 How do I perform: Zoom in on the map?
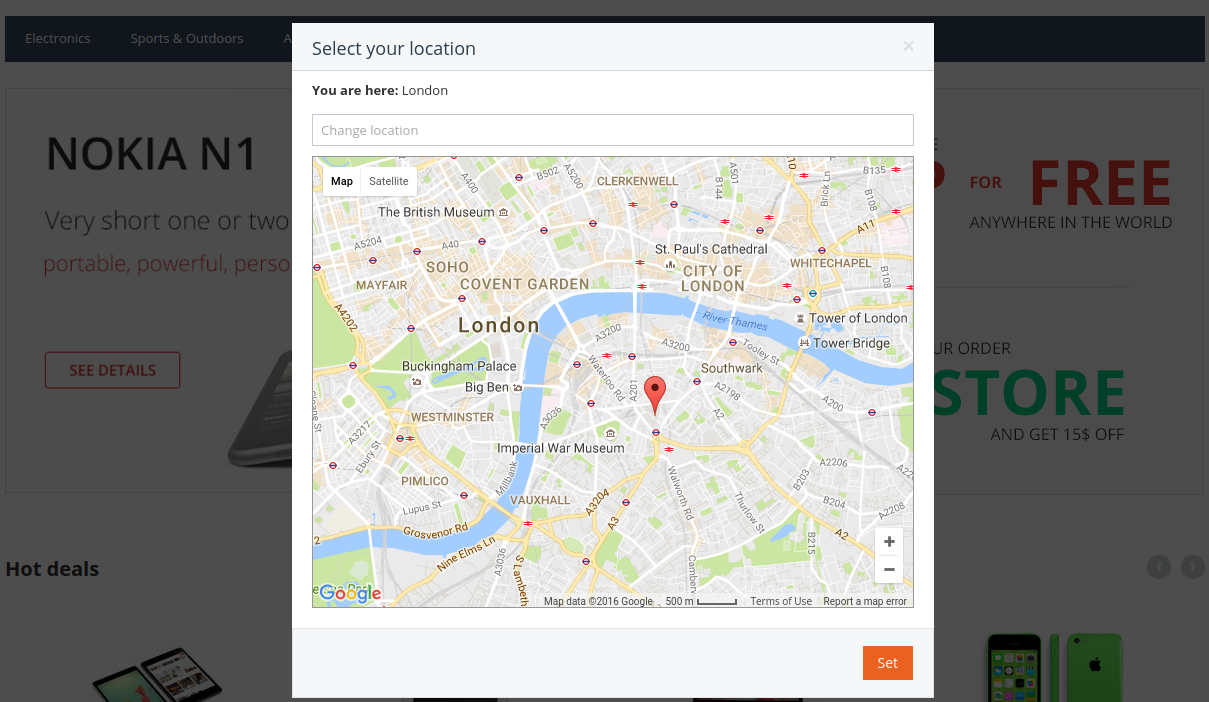tap(889, 542)
